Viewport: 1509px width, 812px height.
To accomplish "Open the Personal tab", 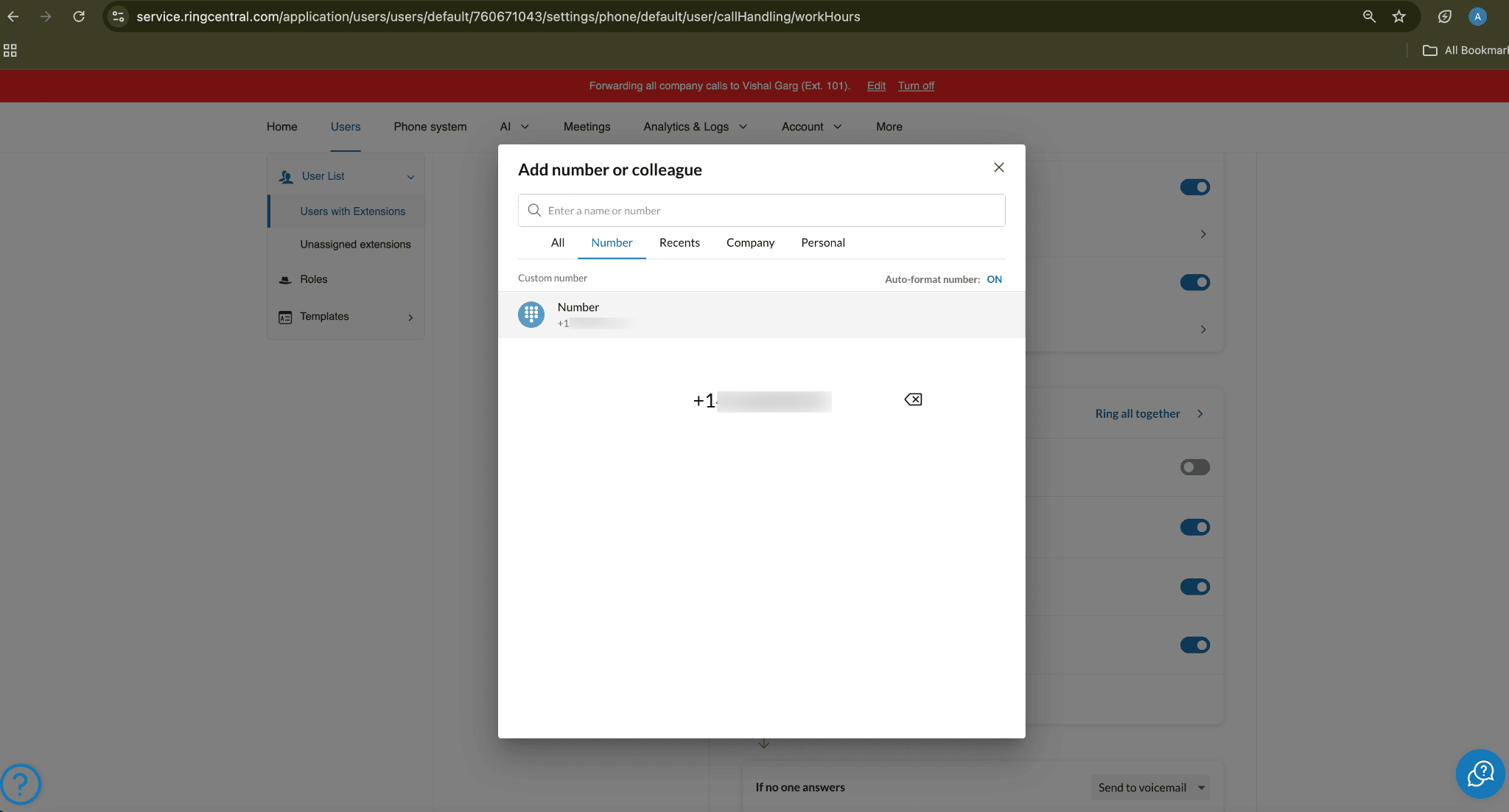I will point(823,243).
